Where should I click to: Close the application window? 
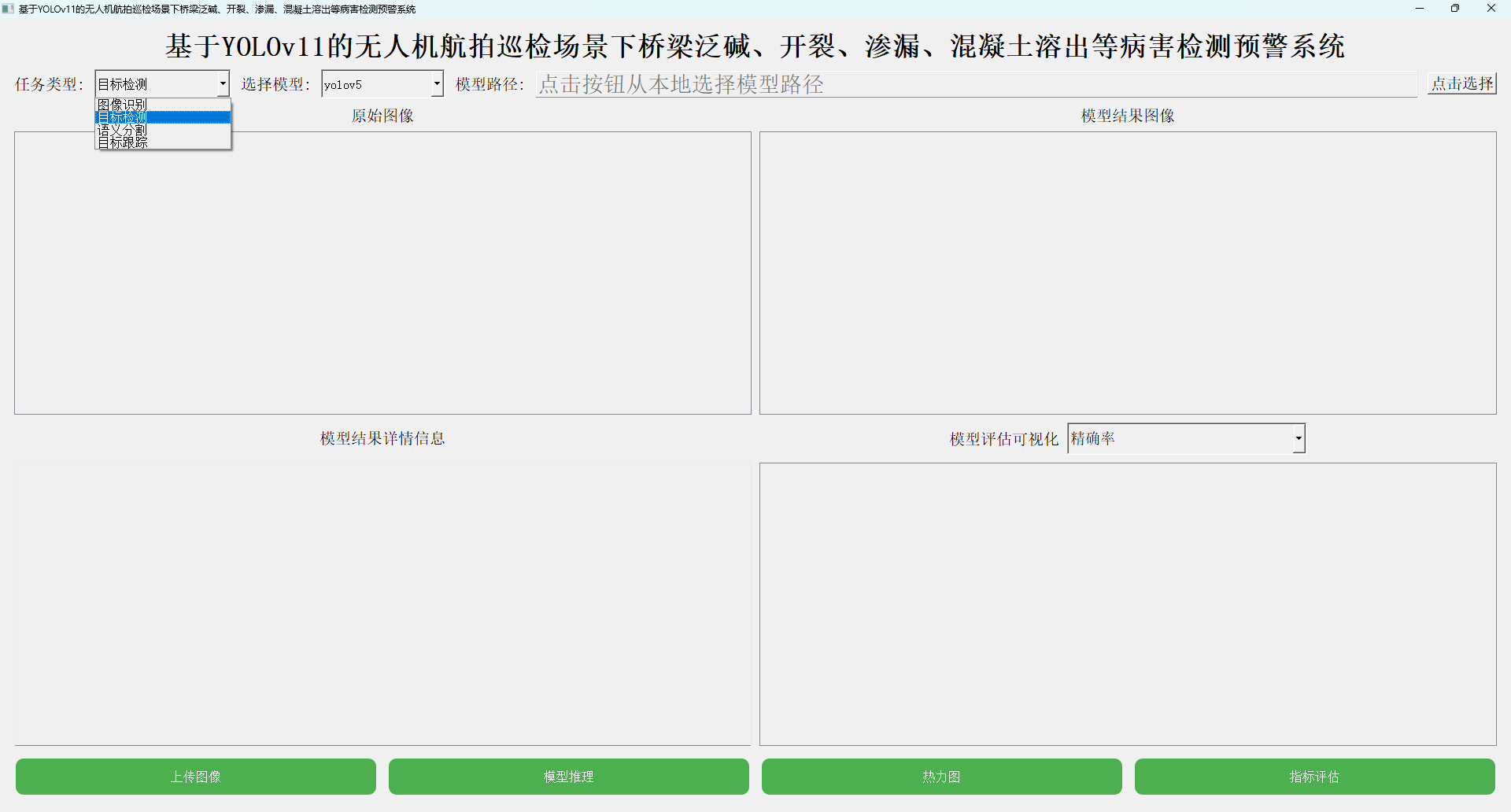[x=1491, y=9]
